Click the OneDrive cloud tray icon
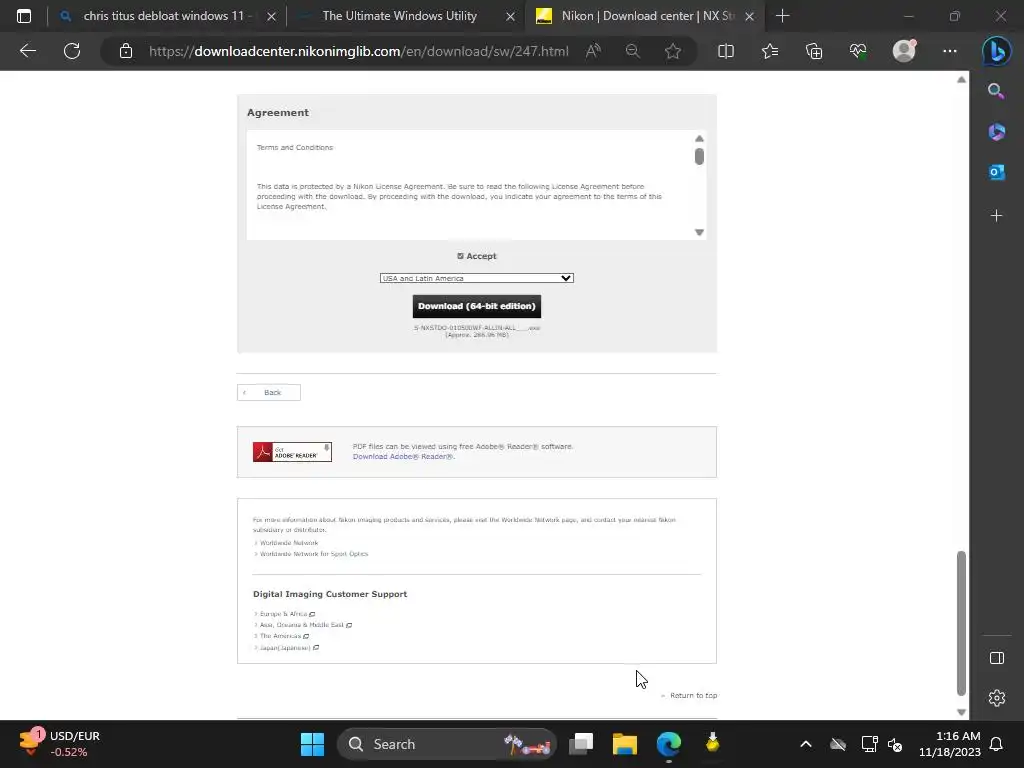 point(838,744)
